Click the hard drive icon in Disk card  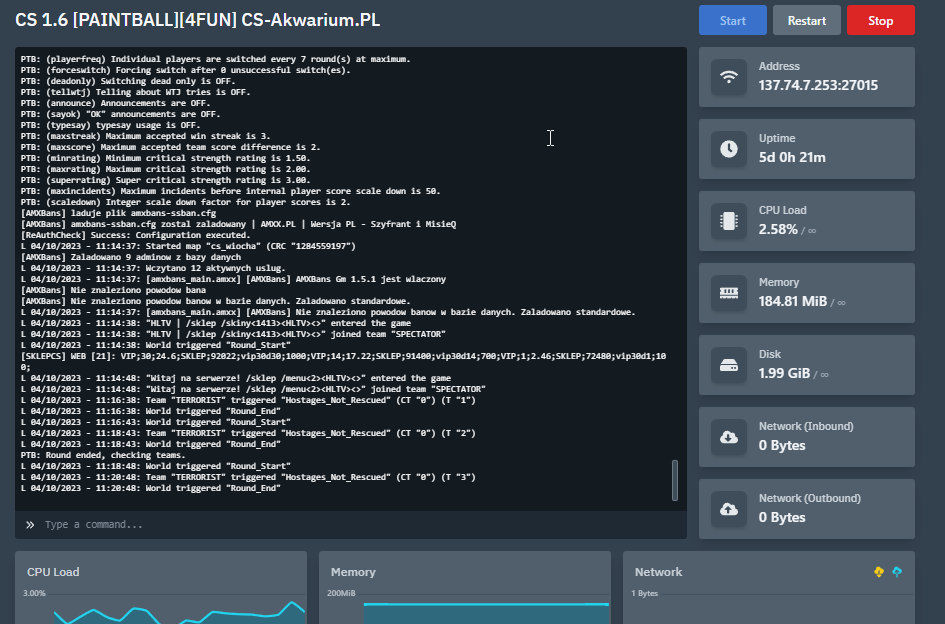point(729,365)
